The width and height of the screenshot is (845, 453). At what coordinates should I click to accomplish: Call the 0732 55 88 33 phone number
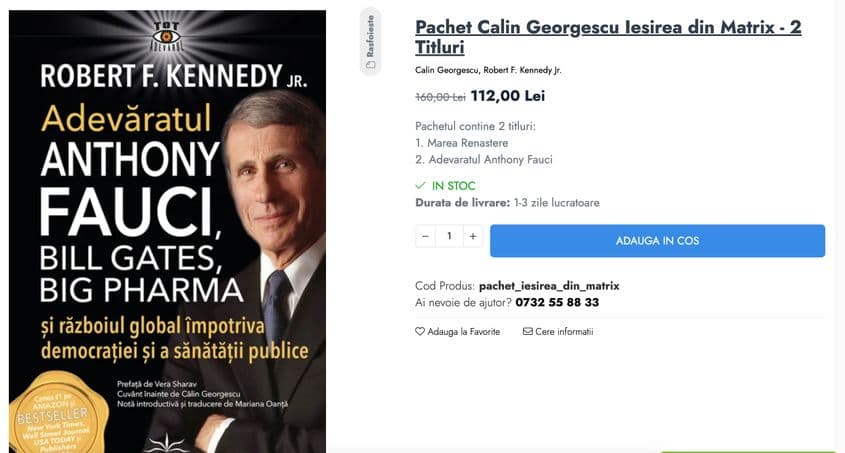pos(557,302)
